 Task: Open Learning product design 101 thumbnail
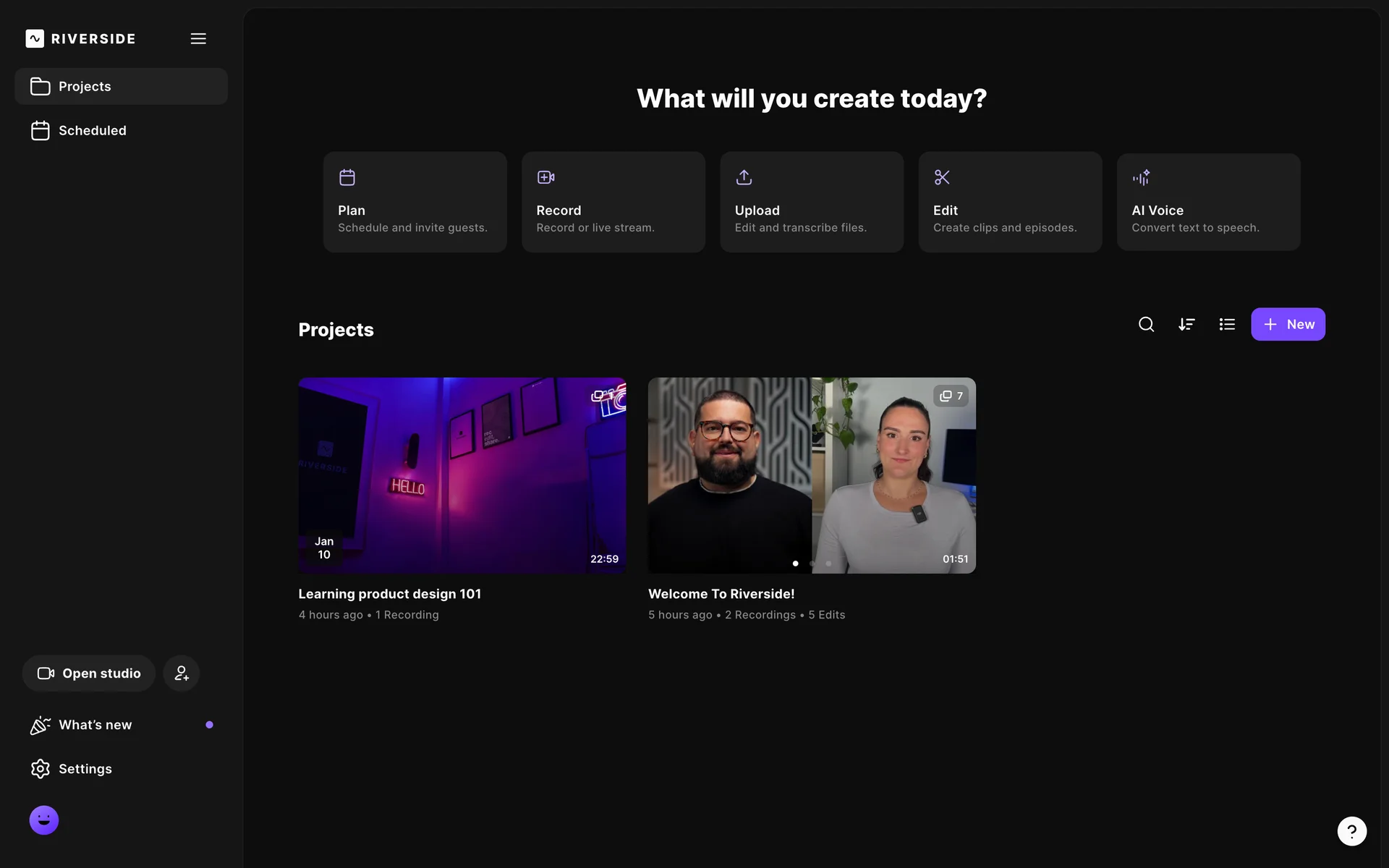click(x=462, y=475)
